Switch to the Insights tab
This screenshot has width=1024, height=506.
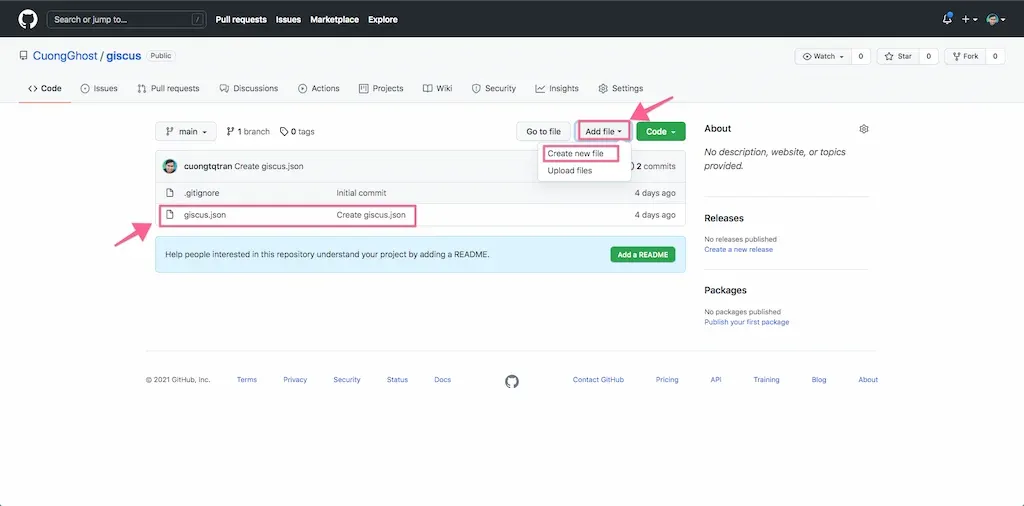[557, 89]
